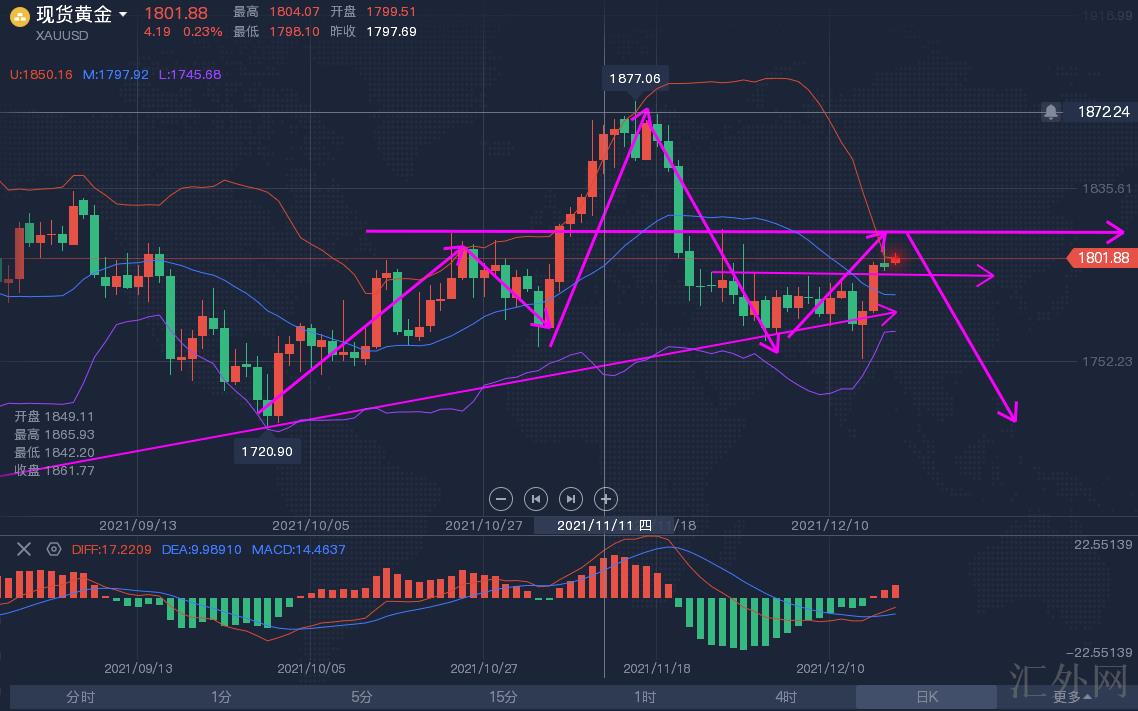Image resolution: width=1138 pixels, height=711 pixels.
Task: Zoom in the chart with plus button
Action: click(605, 498)
